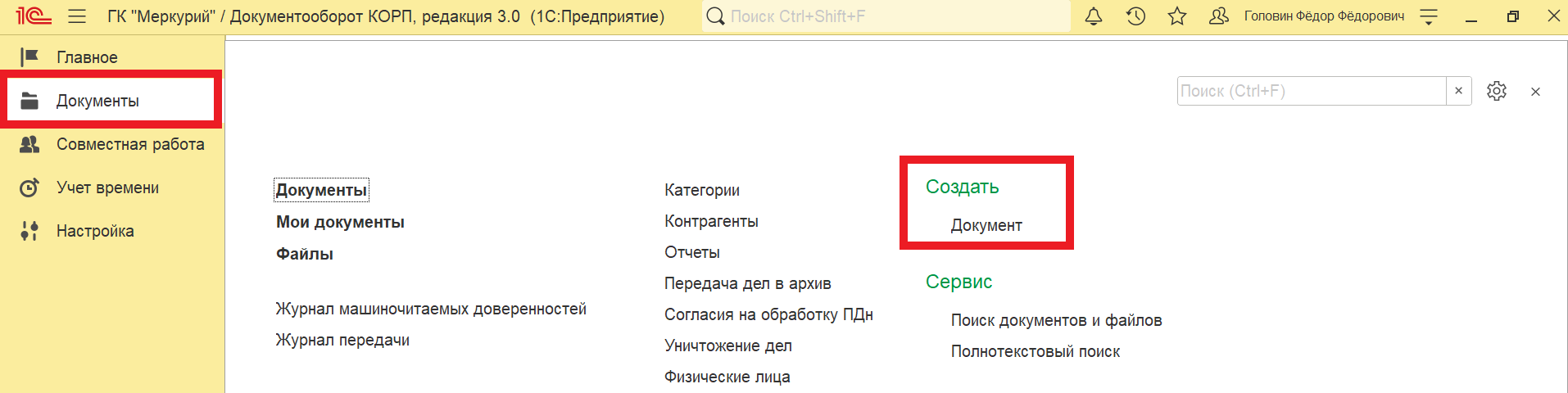The image size is (1568, 393).
Task: Open the history clock icon
Action: (1135, 16)
